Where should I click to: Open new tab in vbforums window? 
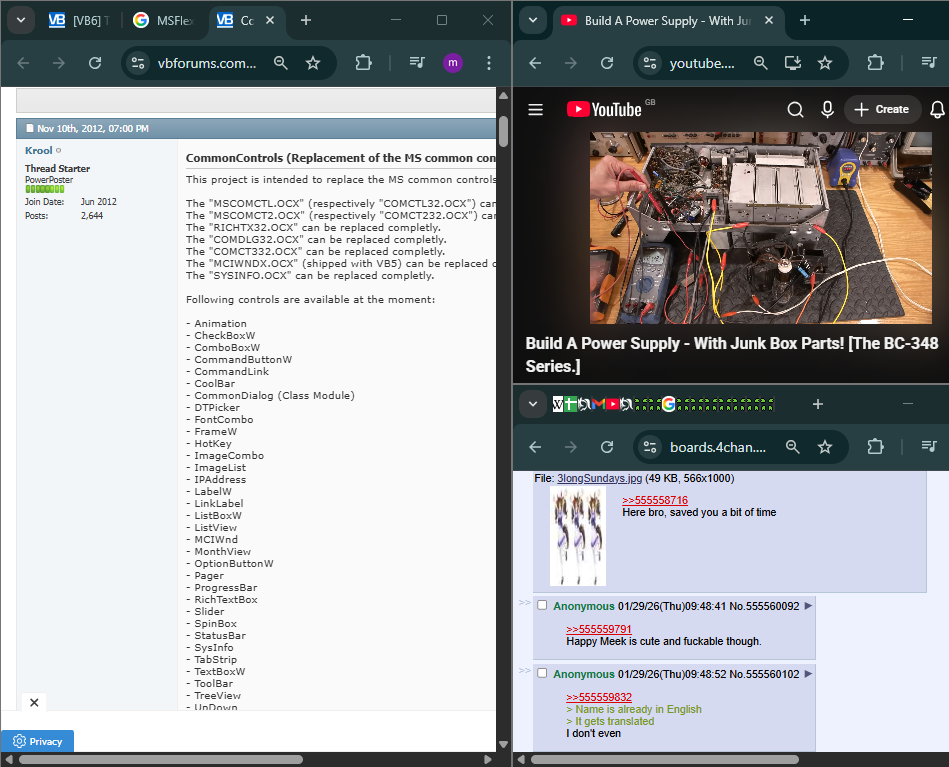pyautogui.click(x=306, y=21)
